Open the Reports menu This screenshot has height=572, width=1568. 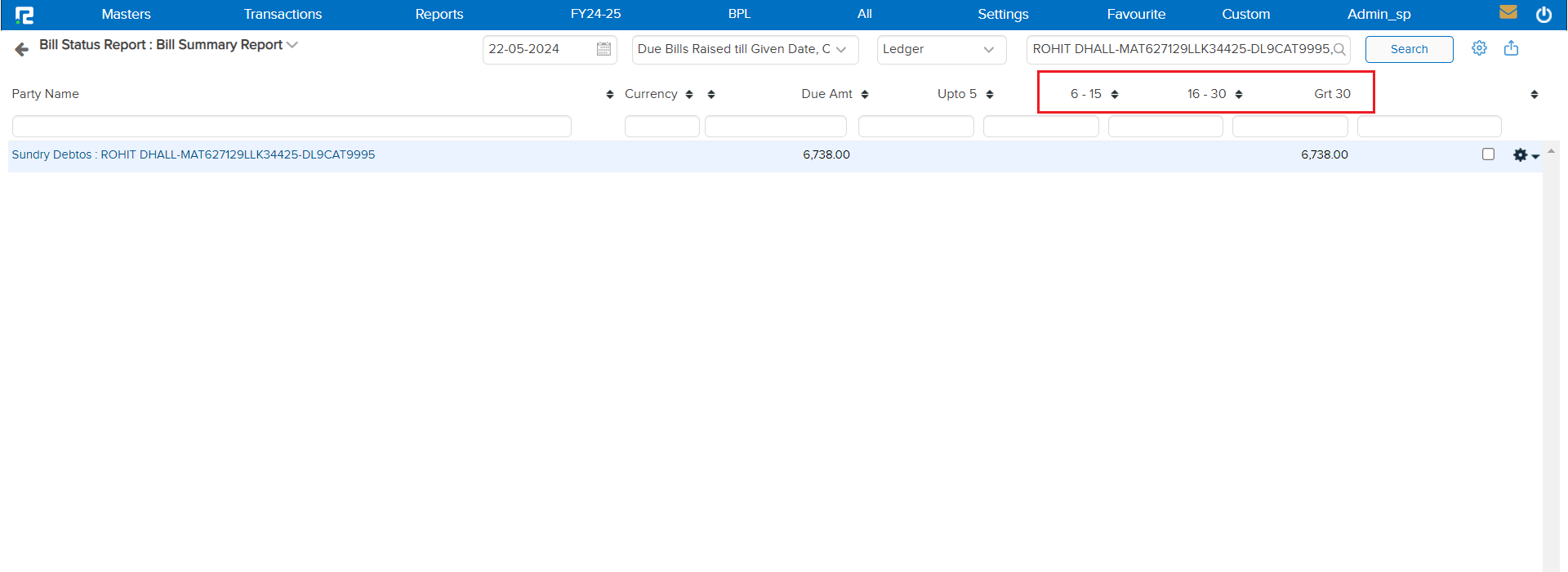click(x=439, y=14)
